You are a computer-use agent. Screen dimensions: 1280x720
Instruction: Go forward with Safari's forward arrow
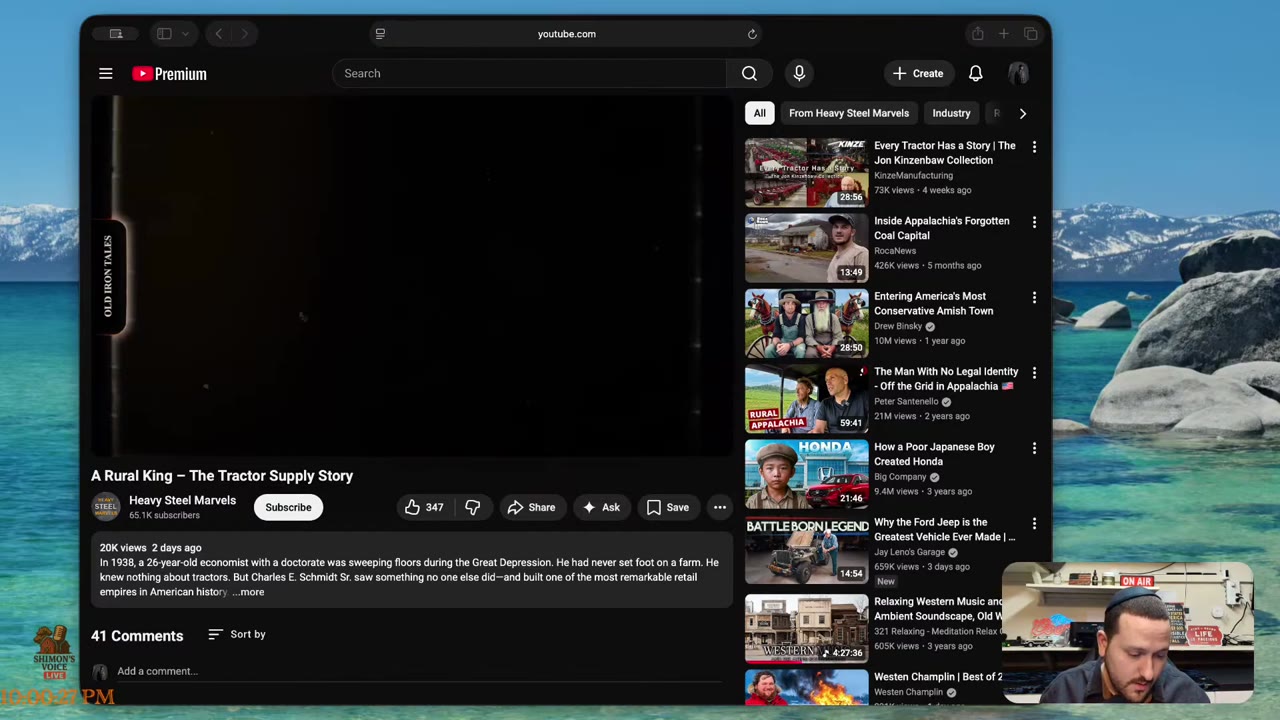tap(244, 34)
